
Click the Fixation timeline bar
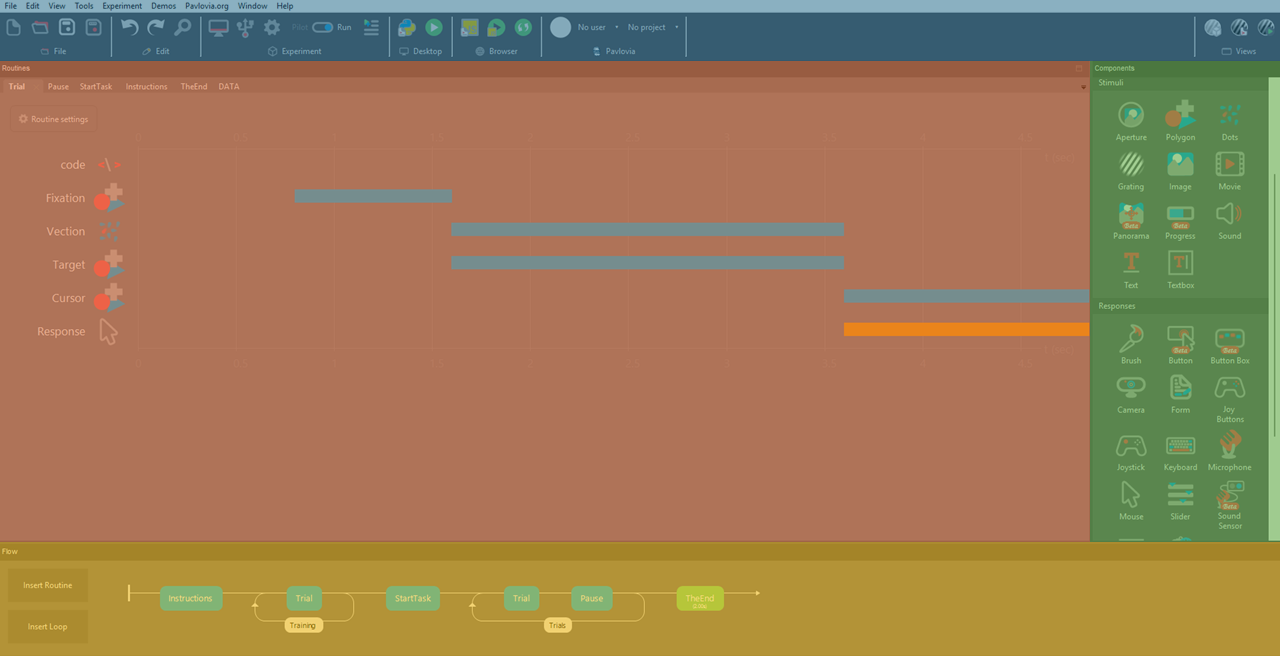(373, 197)
